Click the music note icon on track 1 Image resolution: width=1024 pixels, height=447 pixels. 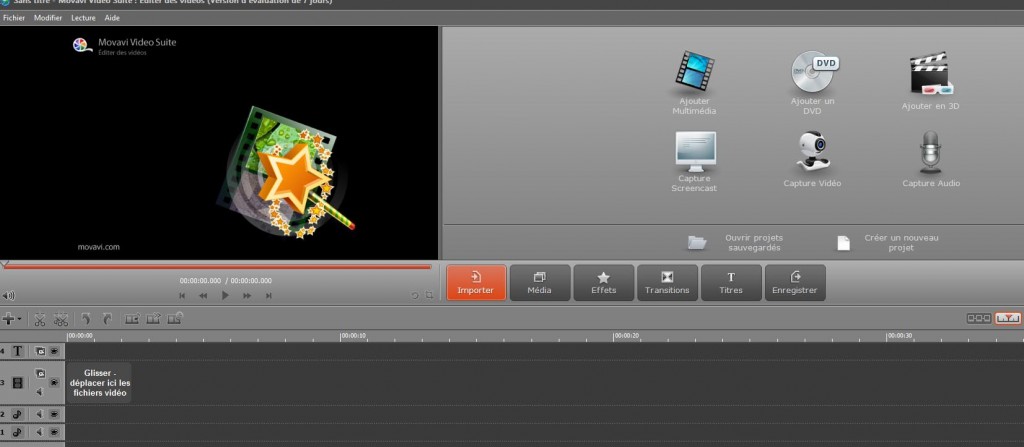18,432
